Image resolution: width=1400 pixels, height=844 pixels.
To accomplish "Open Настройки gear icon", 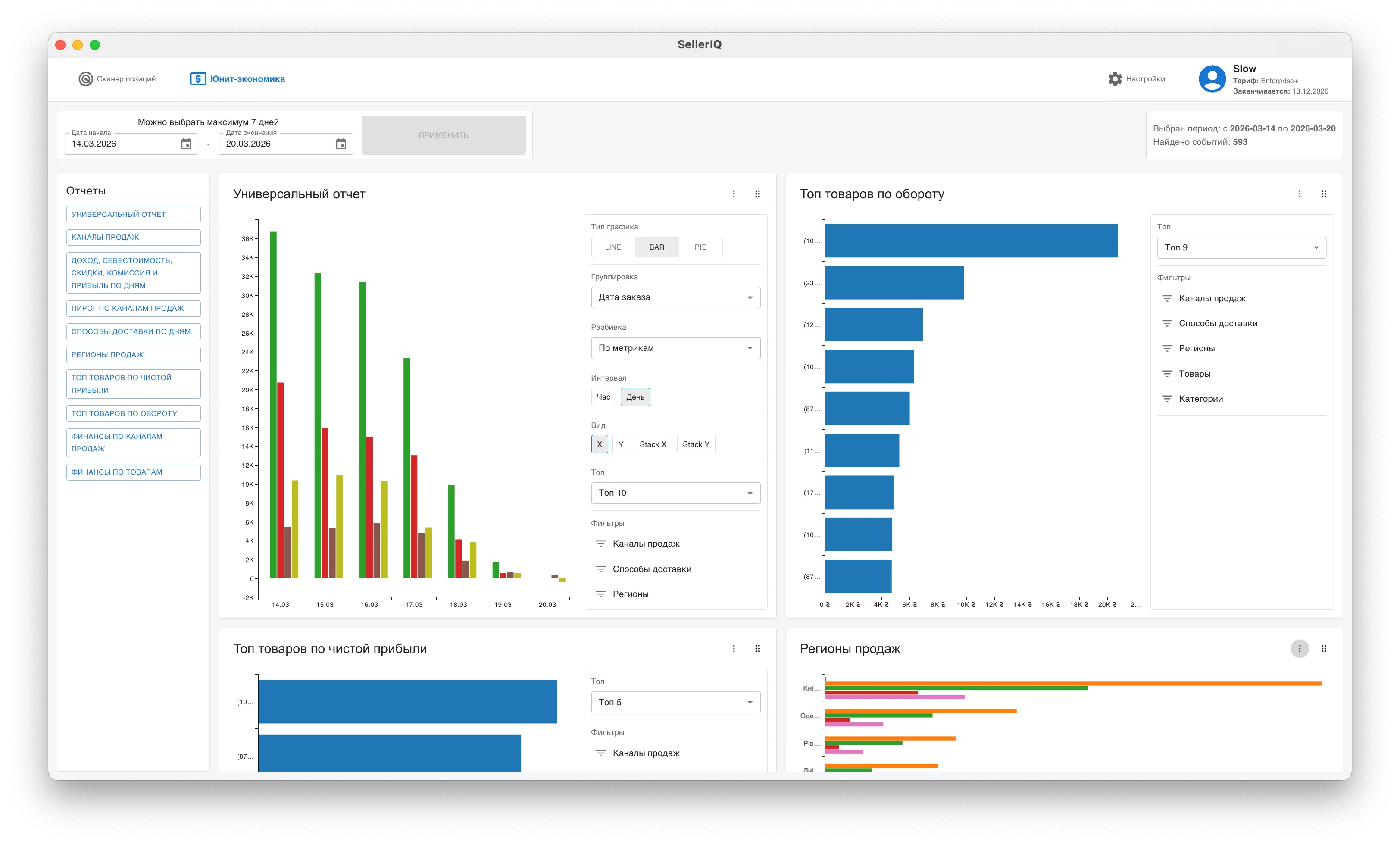I will [1115, 79].
